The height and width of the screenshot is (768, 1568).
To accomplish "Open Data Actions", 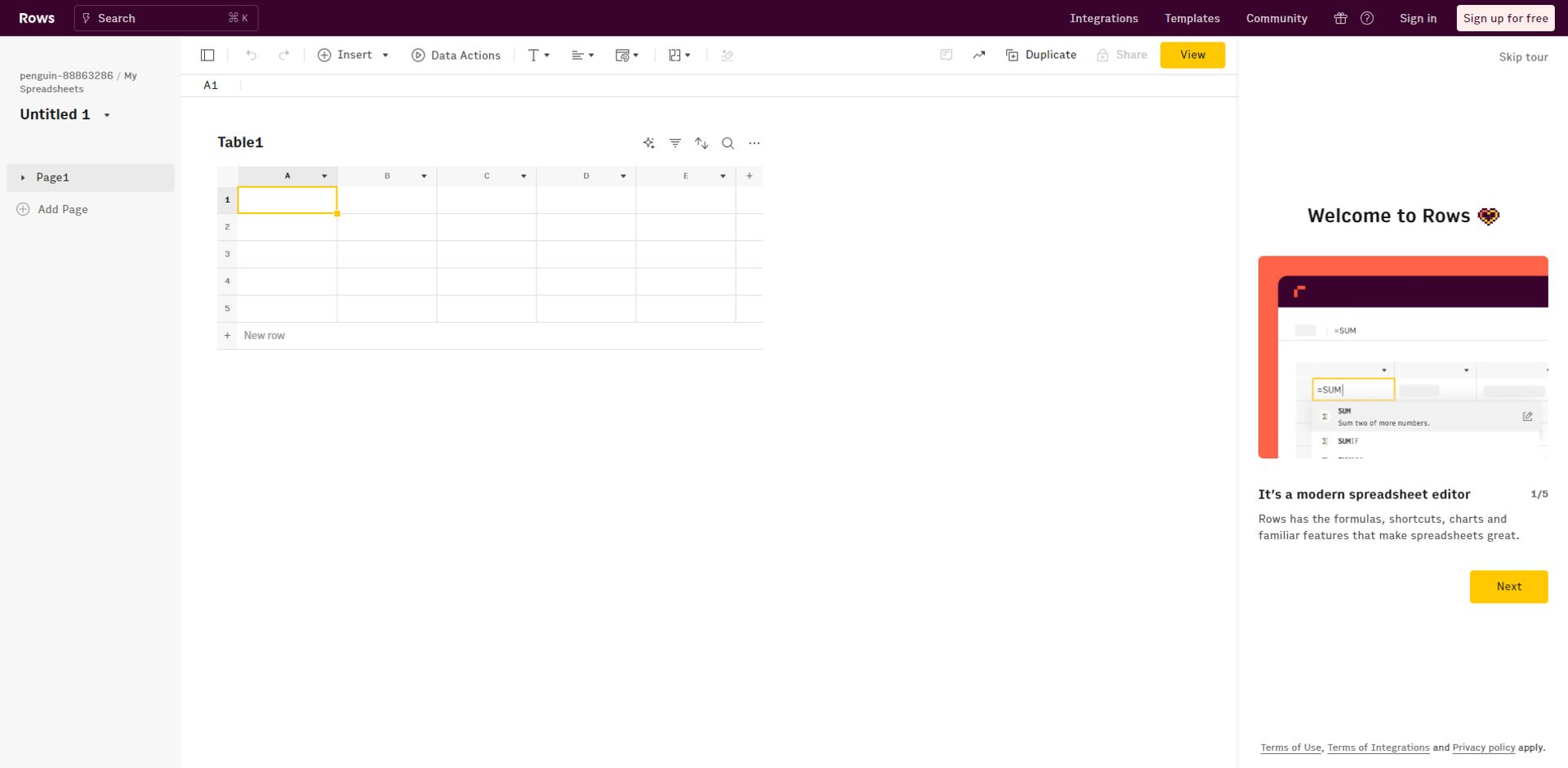I will click(x=456, y=55).
